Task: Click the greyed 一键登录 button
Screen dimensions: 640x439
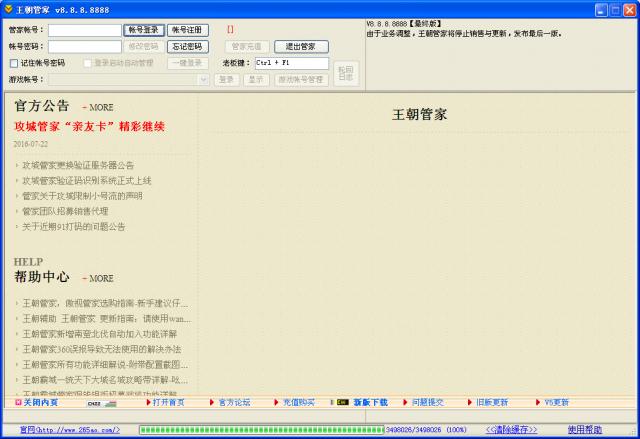Action: click(x=187, y=63)
